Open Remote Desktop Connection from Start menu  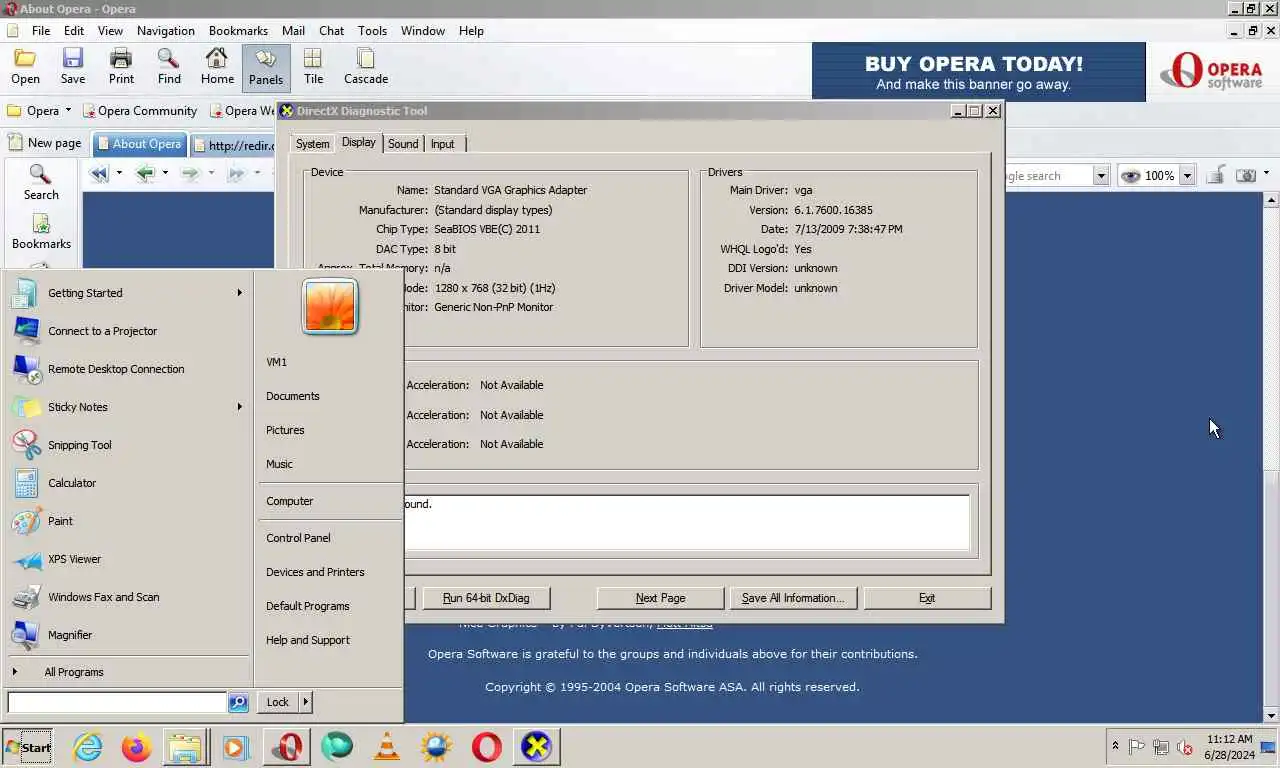point(128,369)
